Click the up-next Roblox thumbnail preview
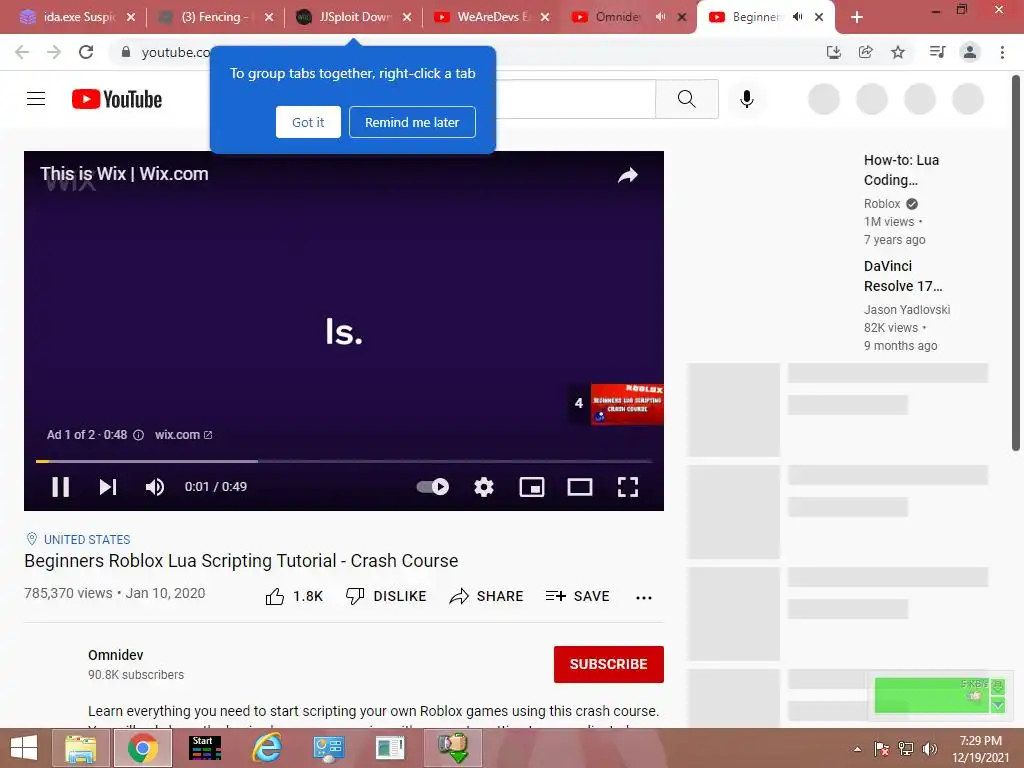The width and height of the screenshot is (1024, 768). click(x=627, y=404)
